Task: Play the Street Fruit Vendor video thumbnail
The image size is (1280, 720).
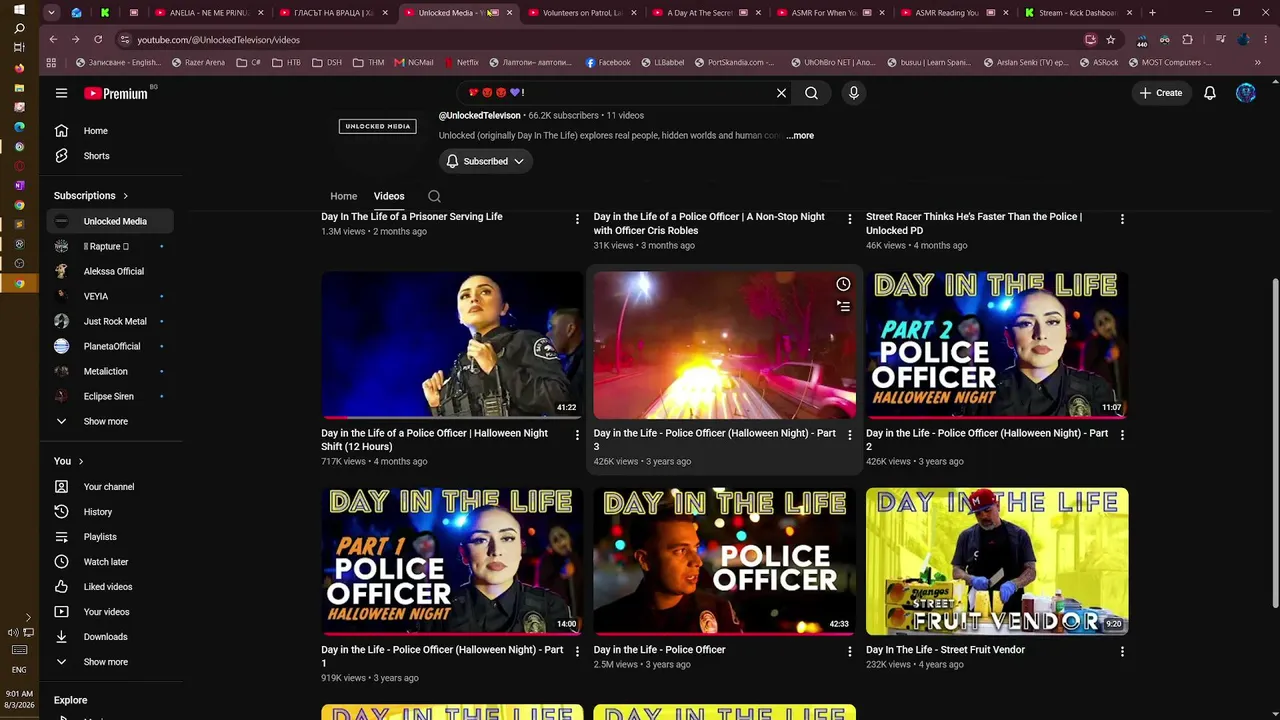Action: (x=997, y=561)
